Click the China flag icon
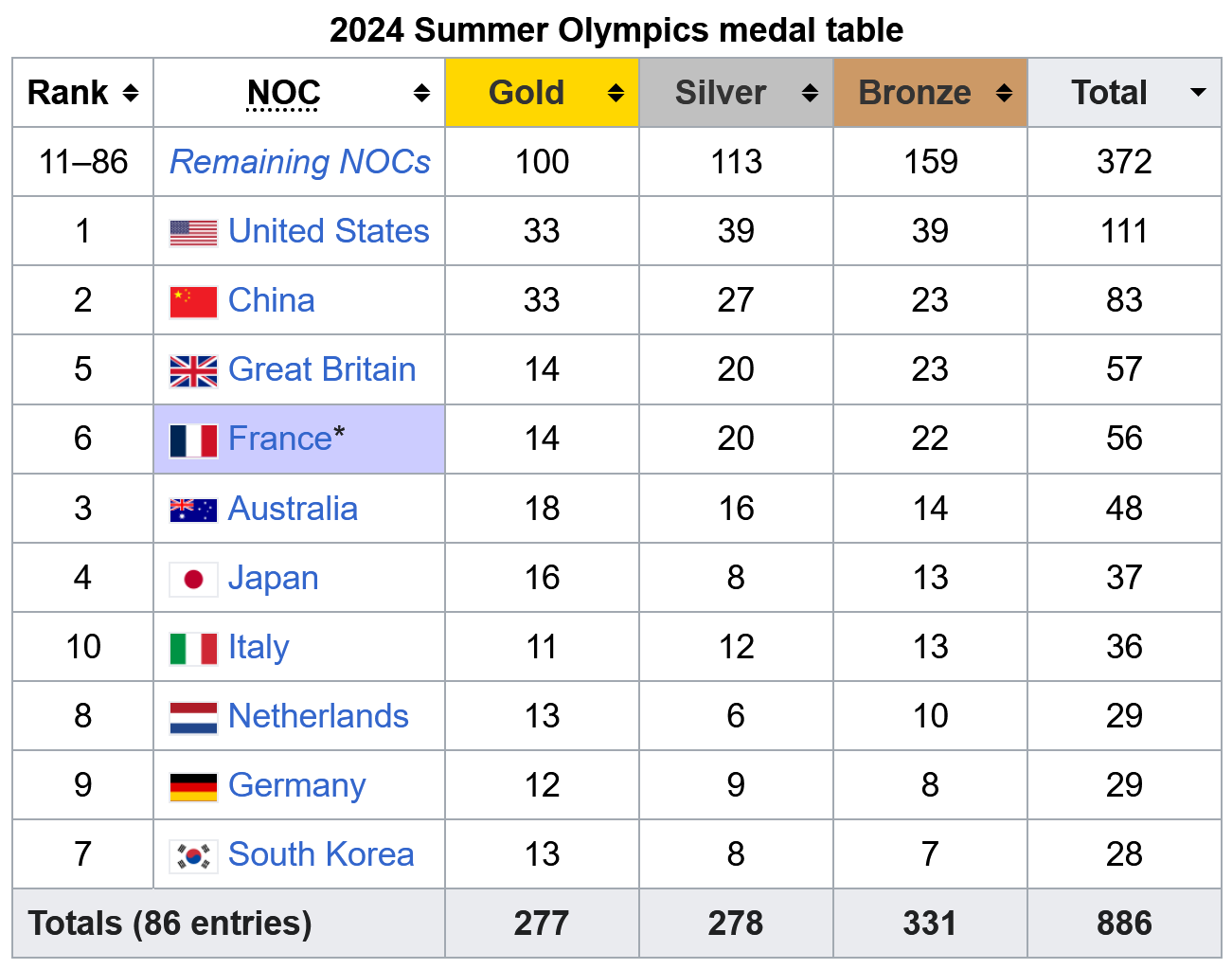The width and height of the screenshot is (1232, 969). tap(193, 301)
